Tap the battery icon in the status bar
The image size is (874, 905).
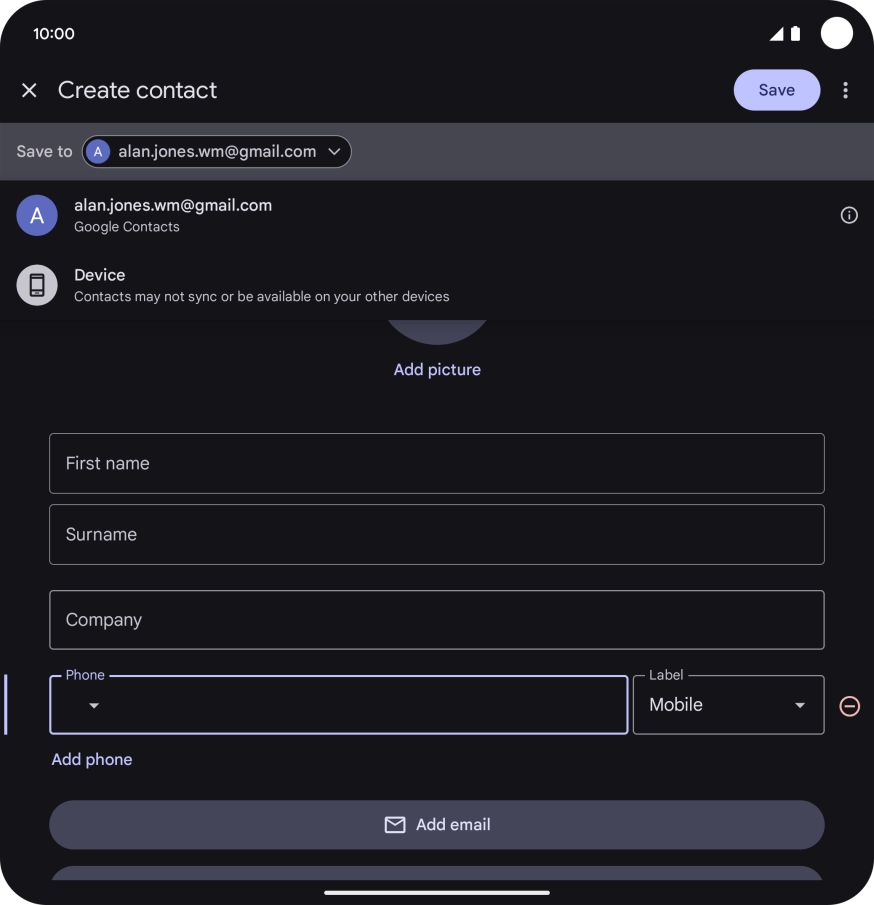[x=795, y=33]
